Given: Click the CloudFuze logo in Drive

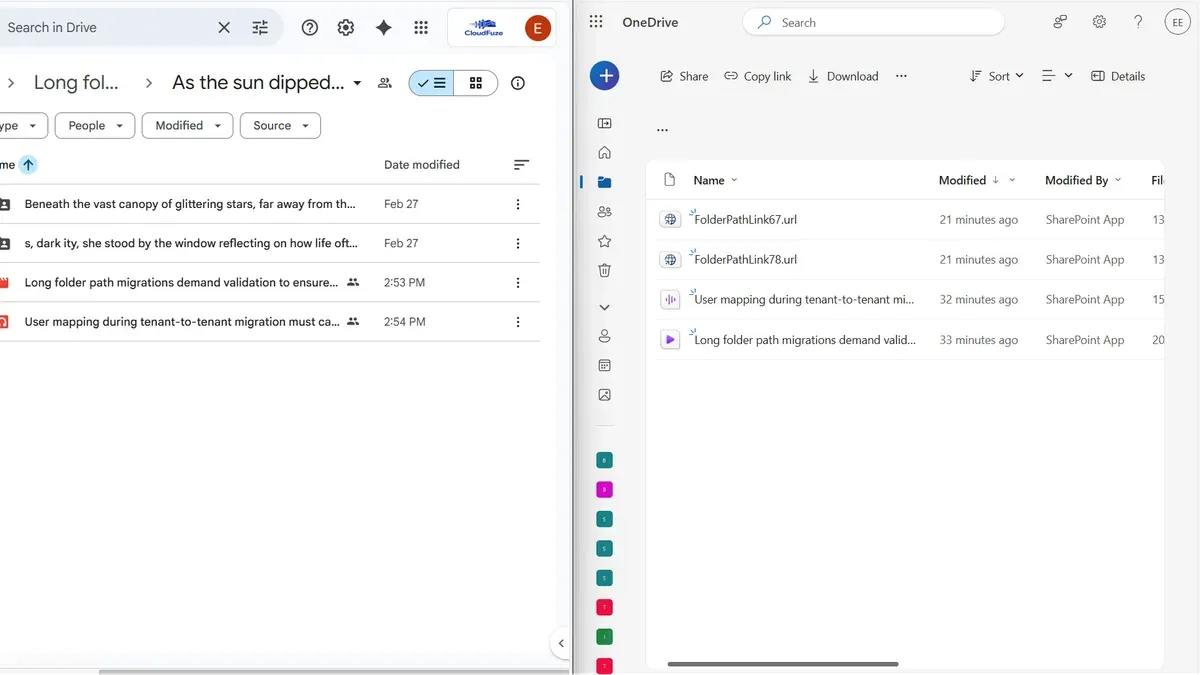Looking at the screenshot, I should (482, 28).
